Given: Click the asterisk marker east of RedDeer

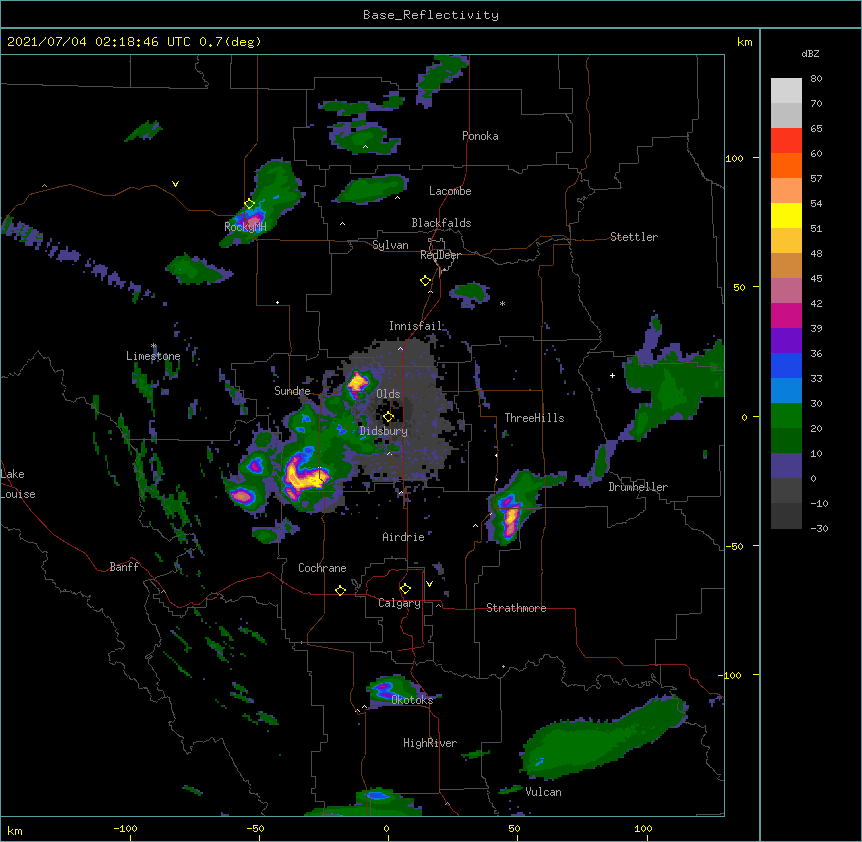Looking at the screenshot, I should (502, 303).
